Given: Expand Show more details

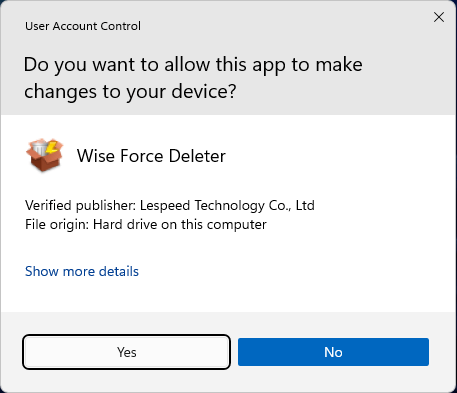Looking at the screenshot, I should coord(82,271).
